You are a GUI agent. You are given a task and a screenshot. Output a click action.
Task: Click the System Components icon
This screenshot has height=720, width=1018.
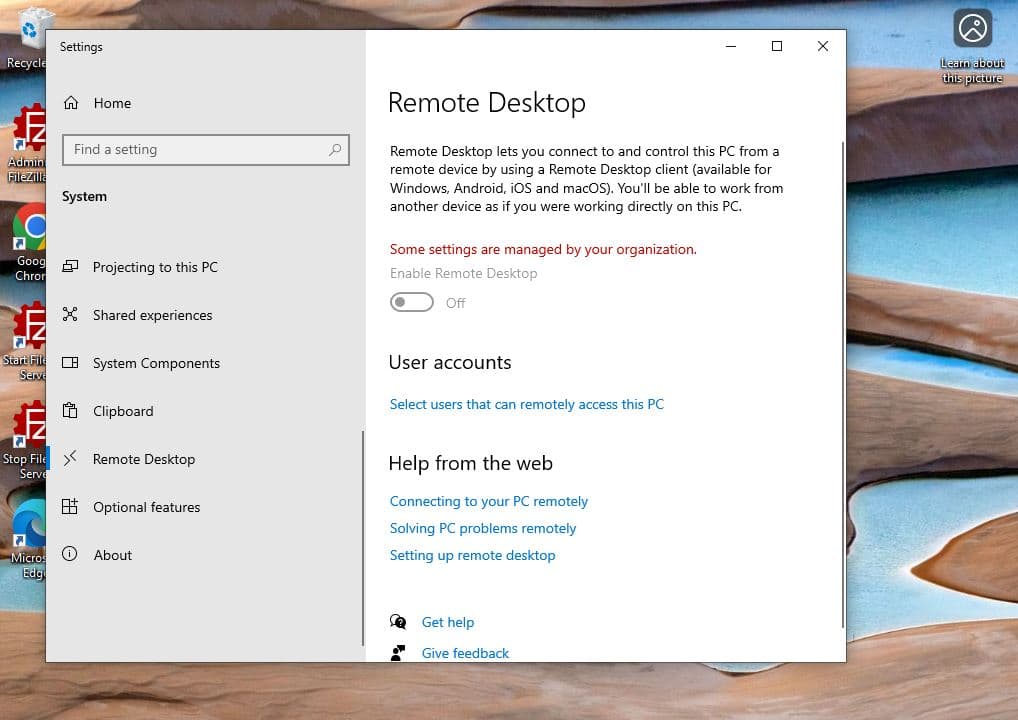(x=70, y=363)
